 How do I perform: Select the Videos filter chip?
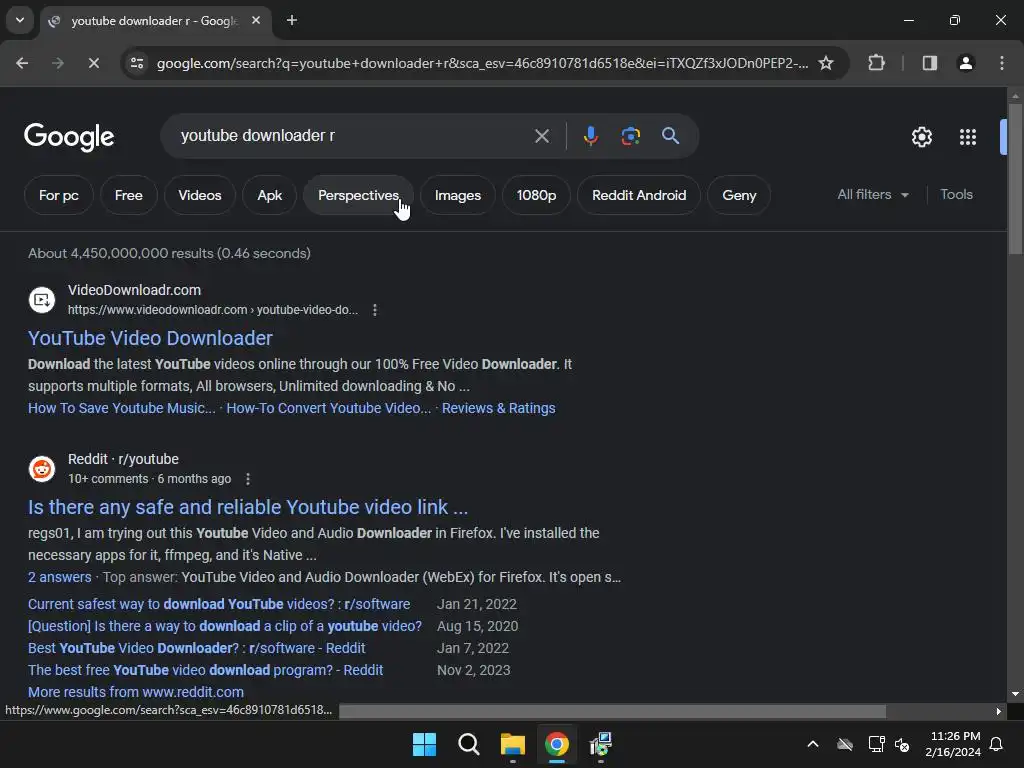point(200,195)
